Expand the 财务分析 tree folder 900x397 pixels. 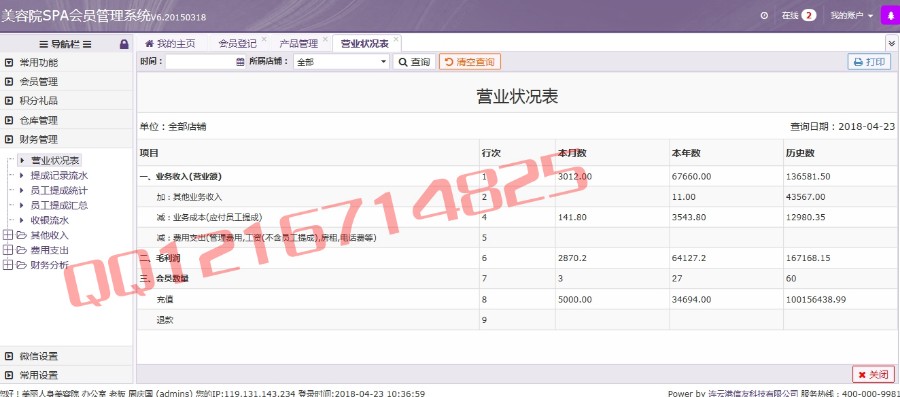pos(7,265)
